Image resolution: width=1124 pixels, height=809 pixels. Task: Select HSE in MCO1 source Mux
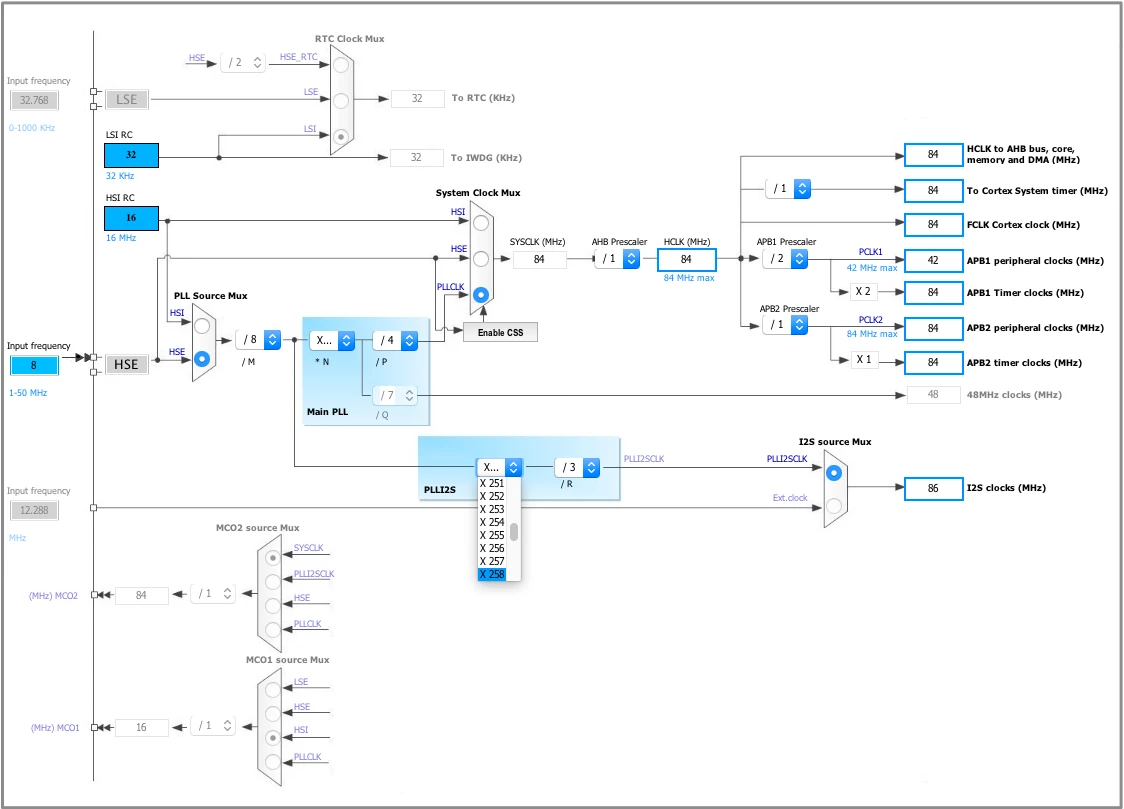click(x=272, y=714)
